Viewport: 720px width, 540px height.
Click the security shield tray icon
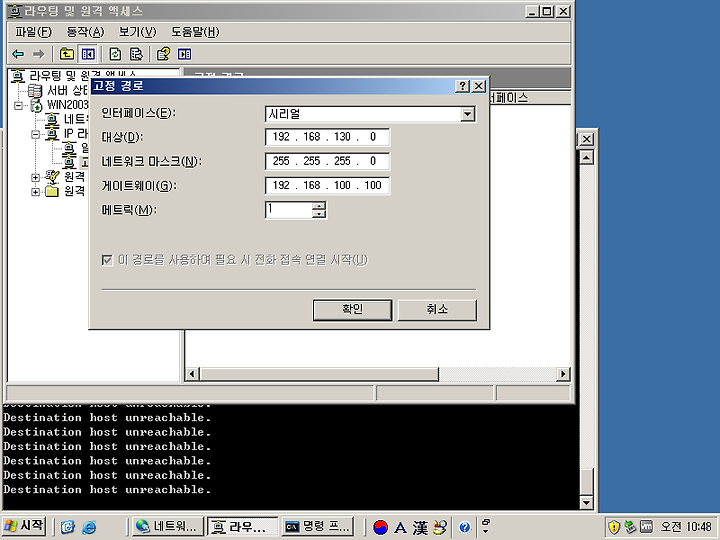(x=614, y=527)
